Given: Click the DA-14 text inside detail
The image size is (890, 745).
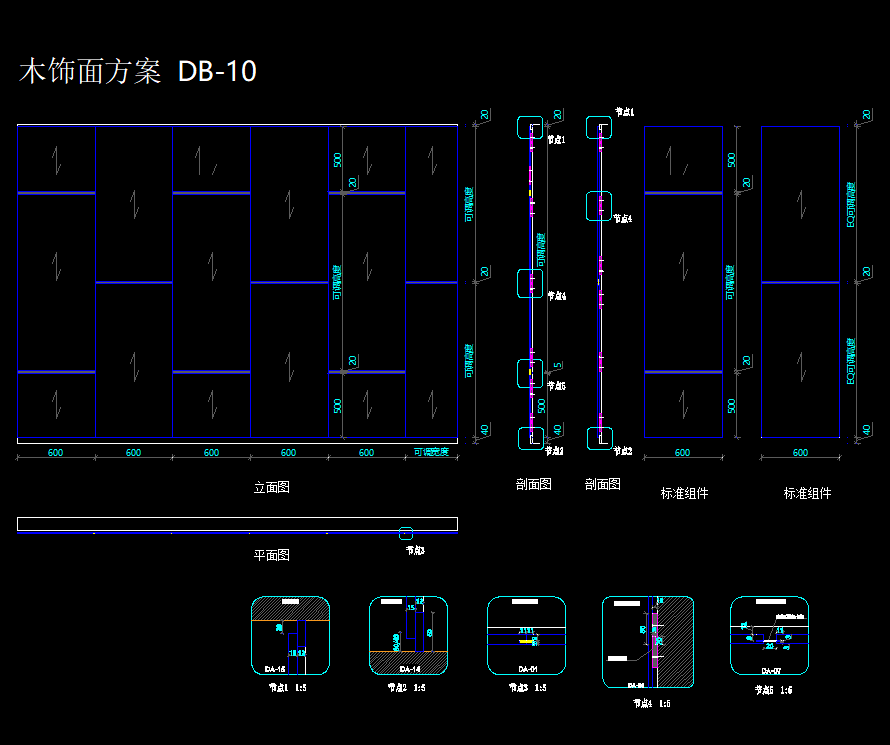Looking at the screenshot, I should tap(410, 670).
